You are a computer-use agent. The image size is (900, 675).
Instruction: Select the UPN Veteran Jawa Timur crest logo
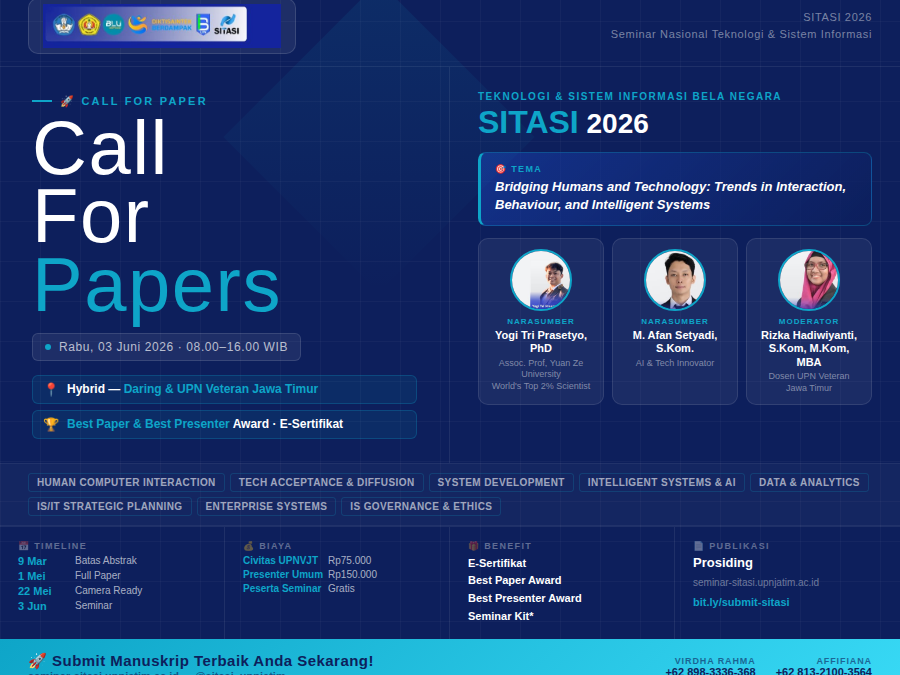[x=89, y=26]
